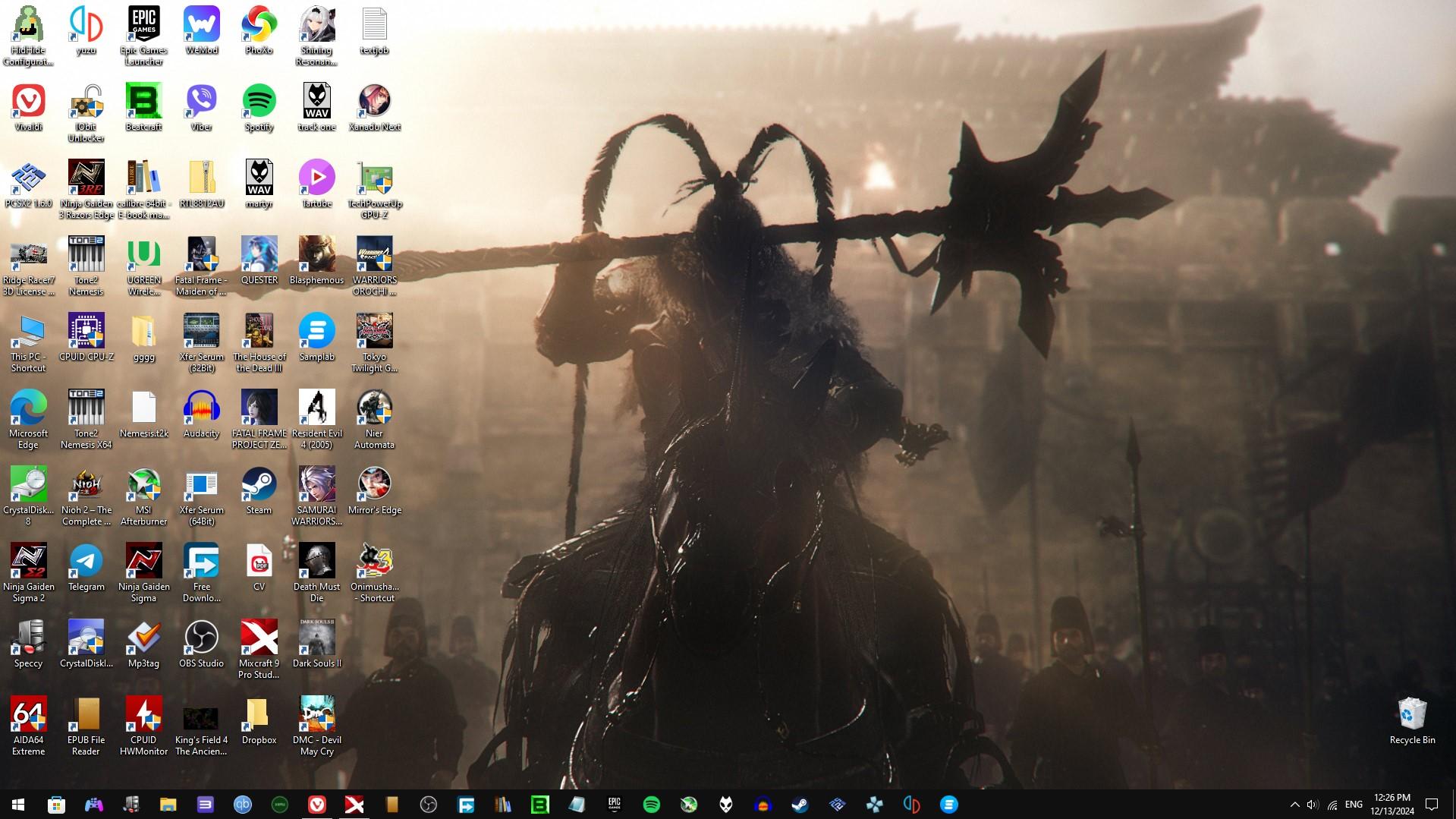Open File Explorer from the taskbar
Viewport: 1456px width, 819px height.
tap(168, 805)
